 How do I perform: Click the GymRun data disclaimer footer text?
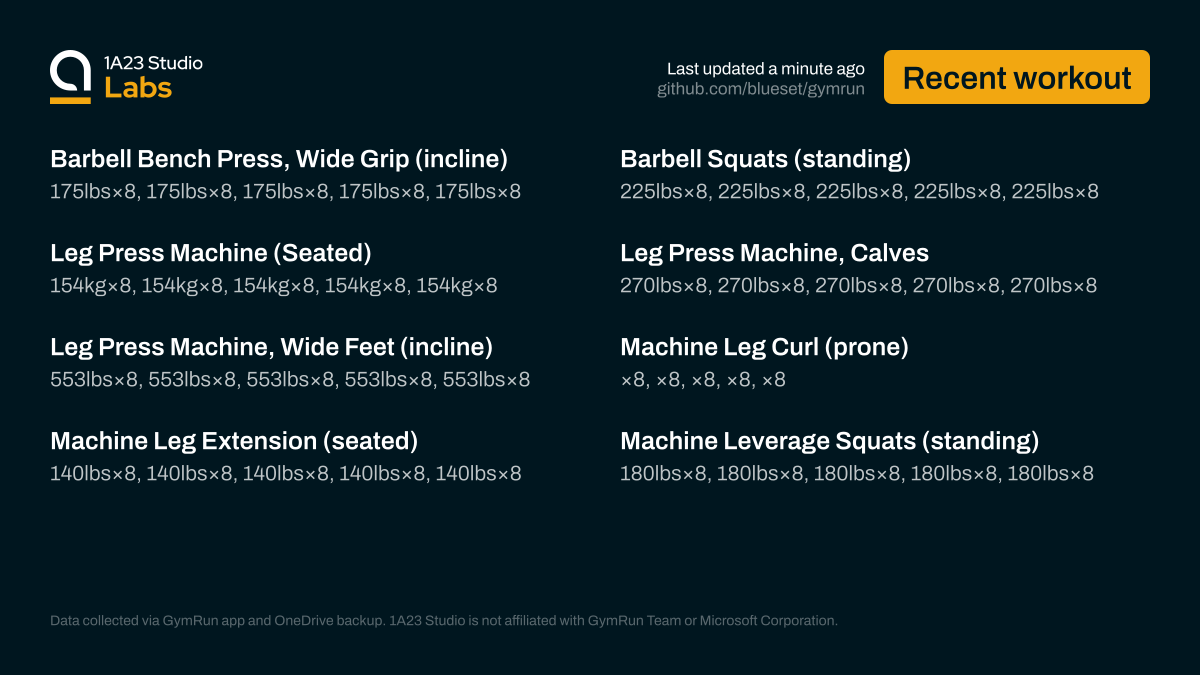pos(443,621)
